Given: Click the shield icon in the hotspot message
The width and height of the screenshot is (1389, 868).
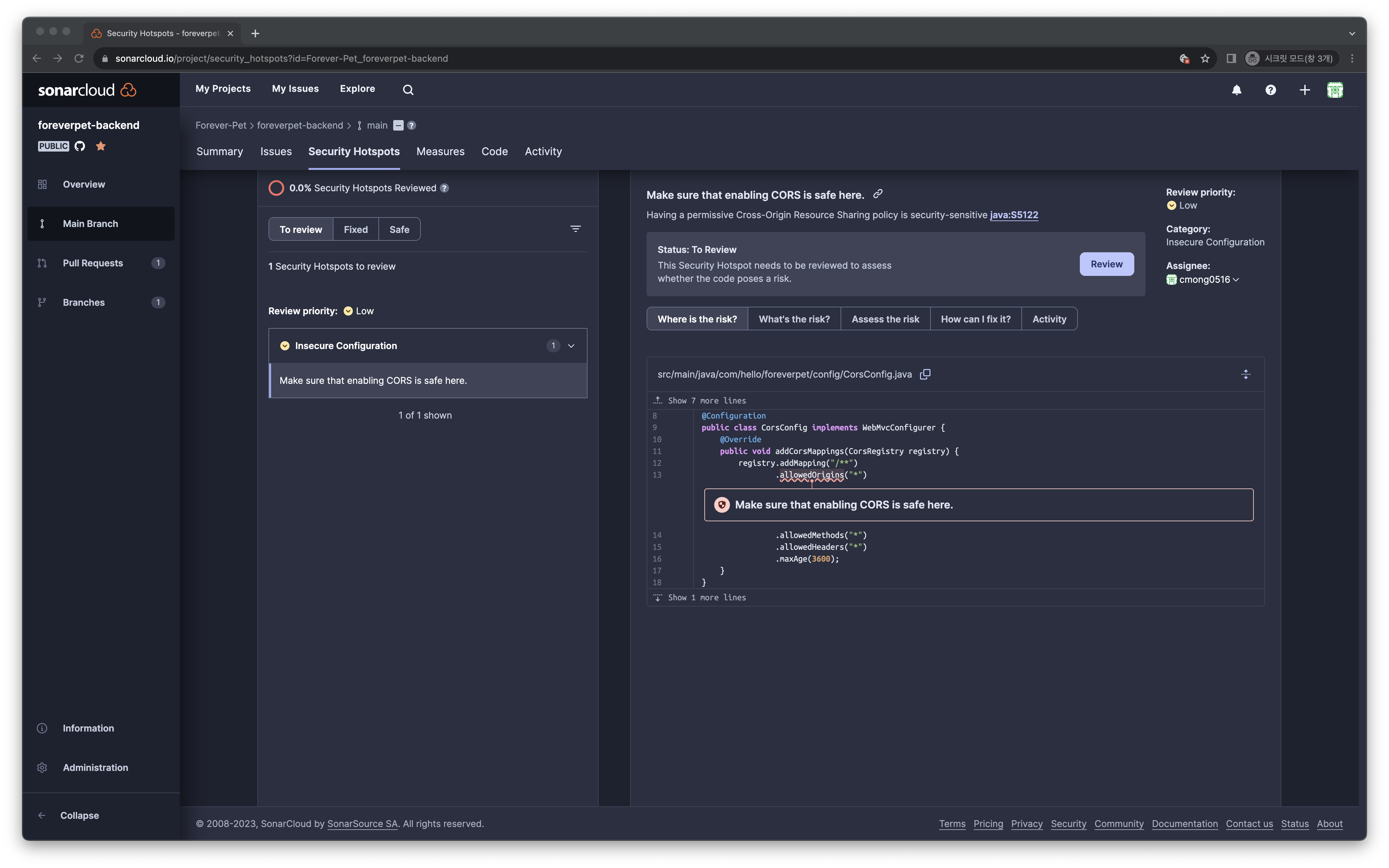Looking at the screenshot, I should coord(722,505).
